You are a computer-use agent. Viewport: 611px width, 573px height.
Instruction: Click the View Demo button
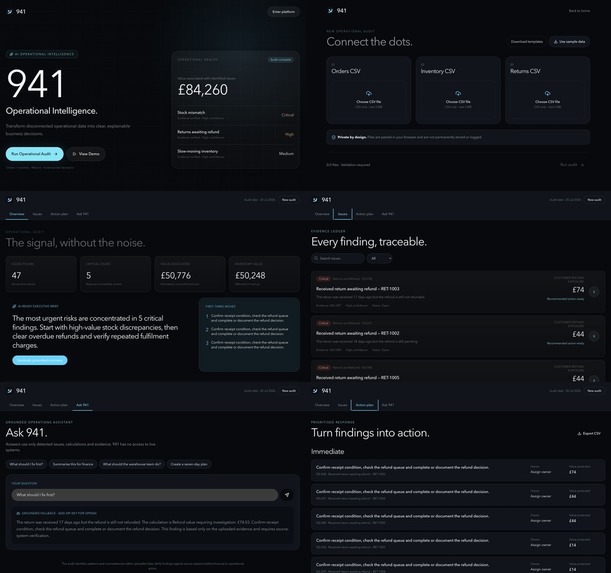coord(86,154)
